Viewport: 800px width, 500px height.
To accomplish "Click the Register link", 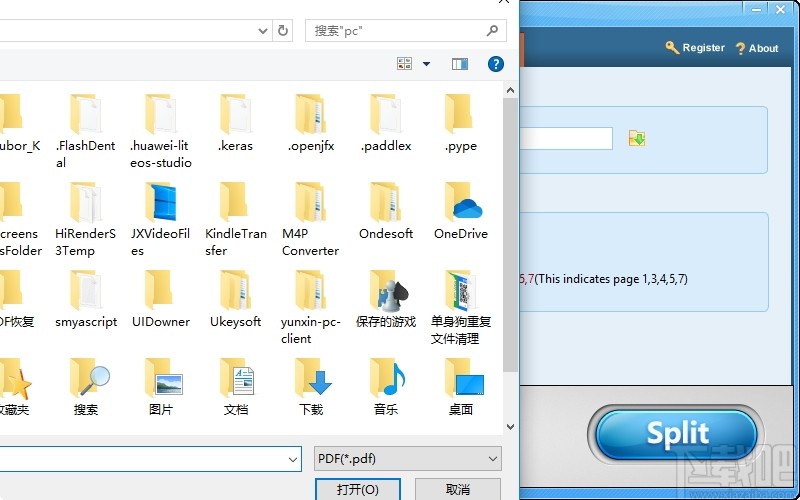I will (x=695, y=48).
